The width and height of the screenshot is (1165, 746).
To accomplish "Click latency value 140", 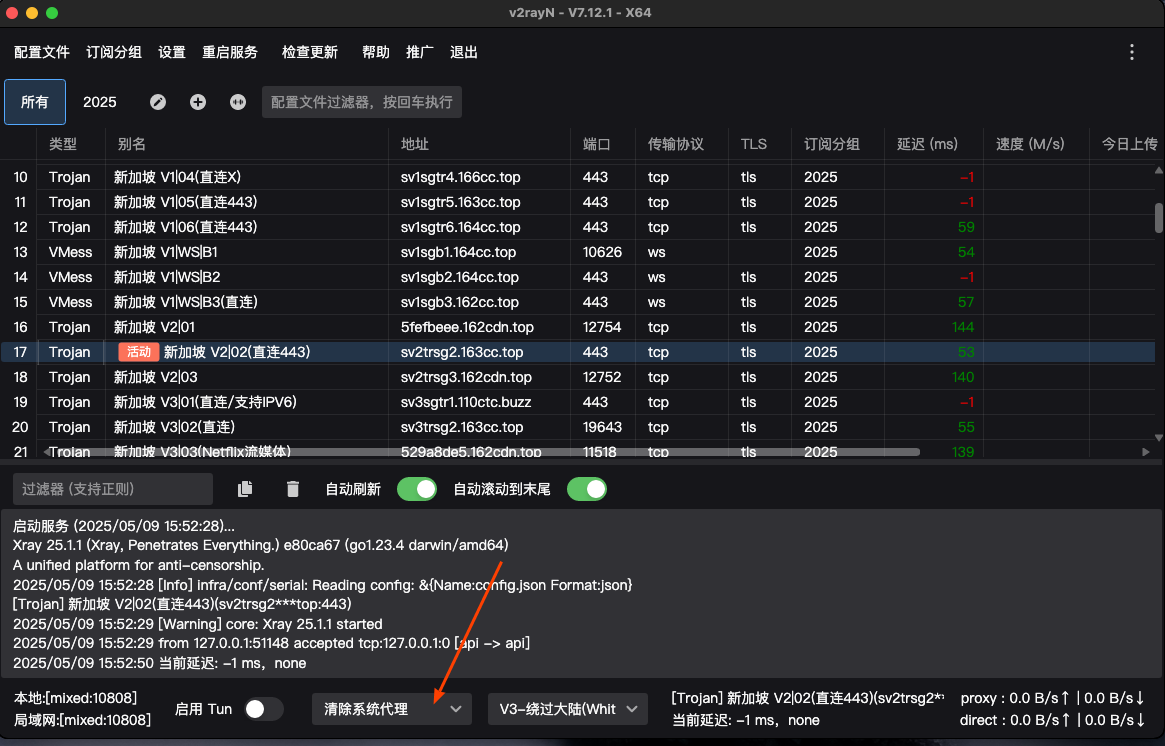I will [x=963, y=377].
